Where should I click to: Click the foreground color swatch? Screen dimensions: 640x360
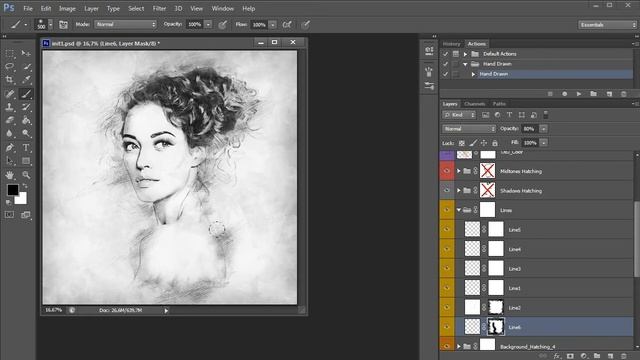click(12, 189)
